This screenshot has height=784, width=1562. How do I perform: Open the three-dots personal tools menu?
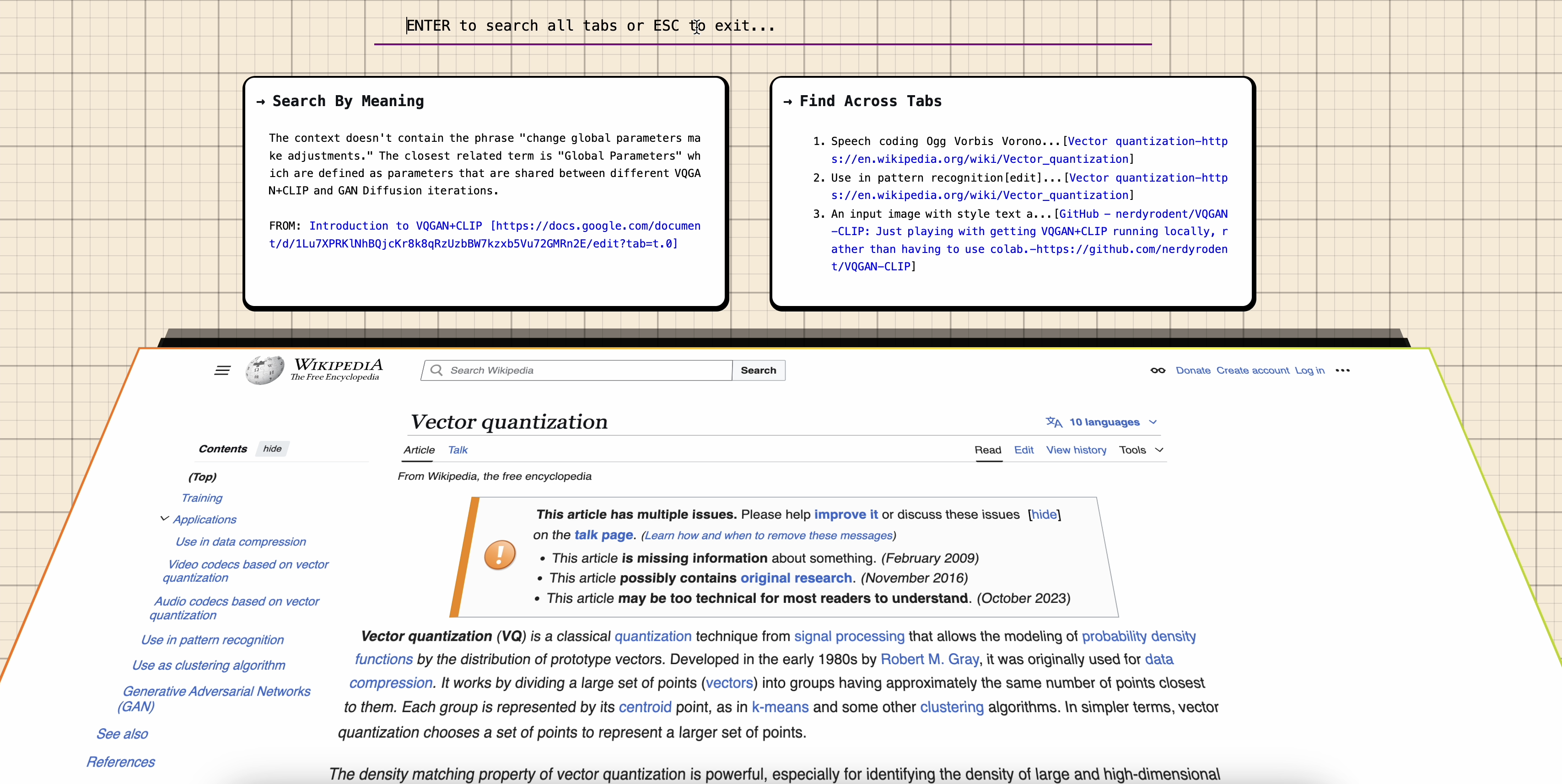pos(1342,371)
